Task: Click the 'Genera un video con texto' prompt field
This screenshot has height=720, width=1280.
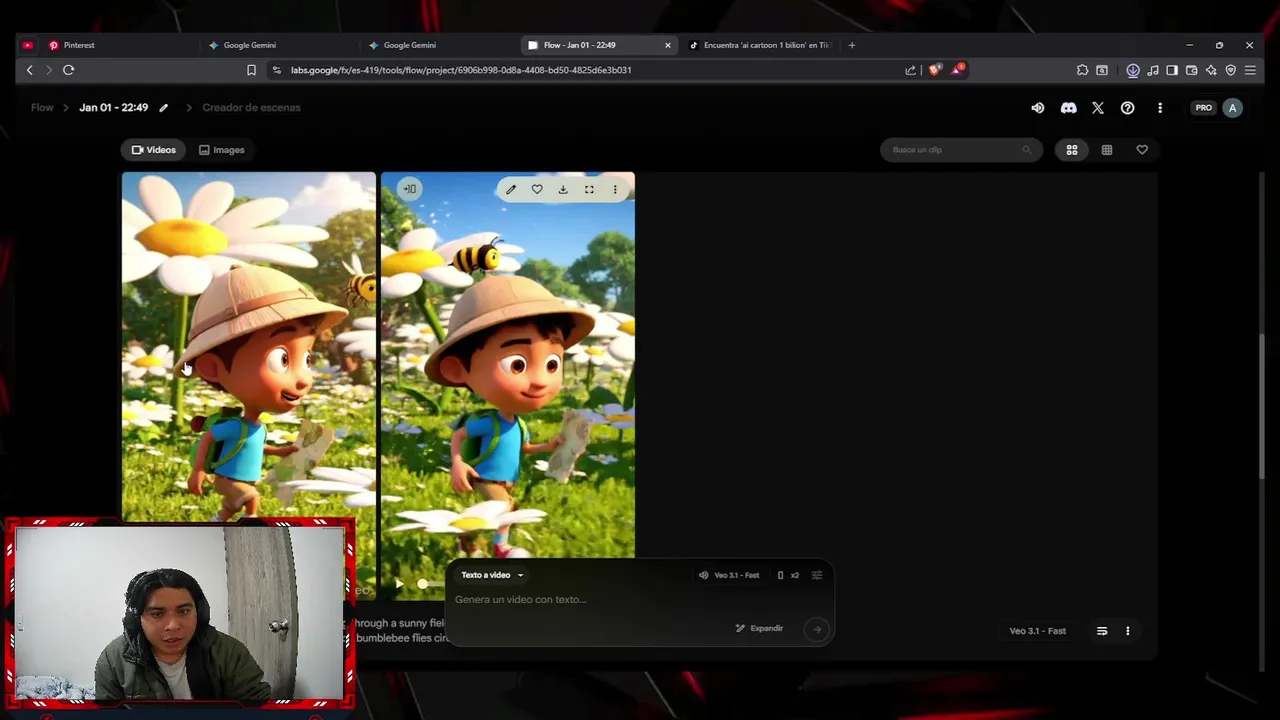Action: click(640, 599)
